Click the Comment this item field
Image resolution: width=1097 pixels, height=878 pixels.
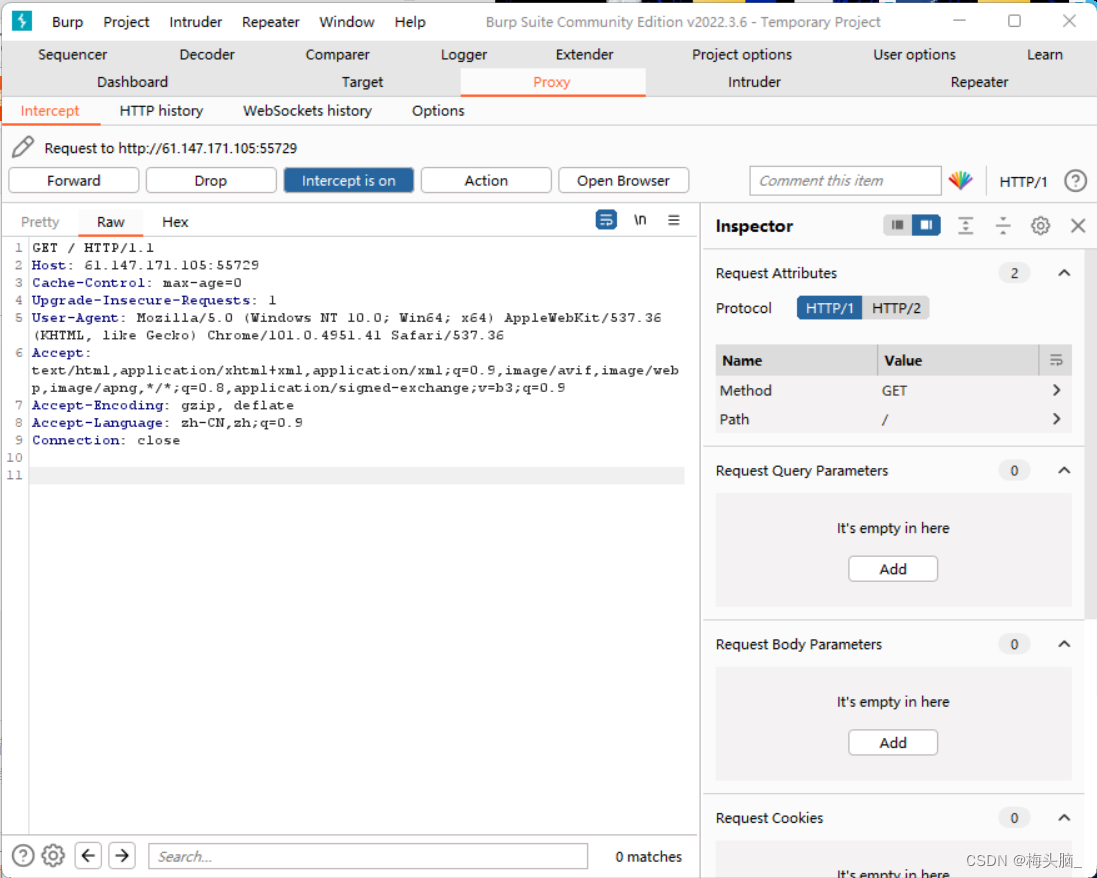pyautogui.click(x=845, y=180)
